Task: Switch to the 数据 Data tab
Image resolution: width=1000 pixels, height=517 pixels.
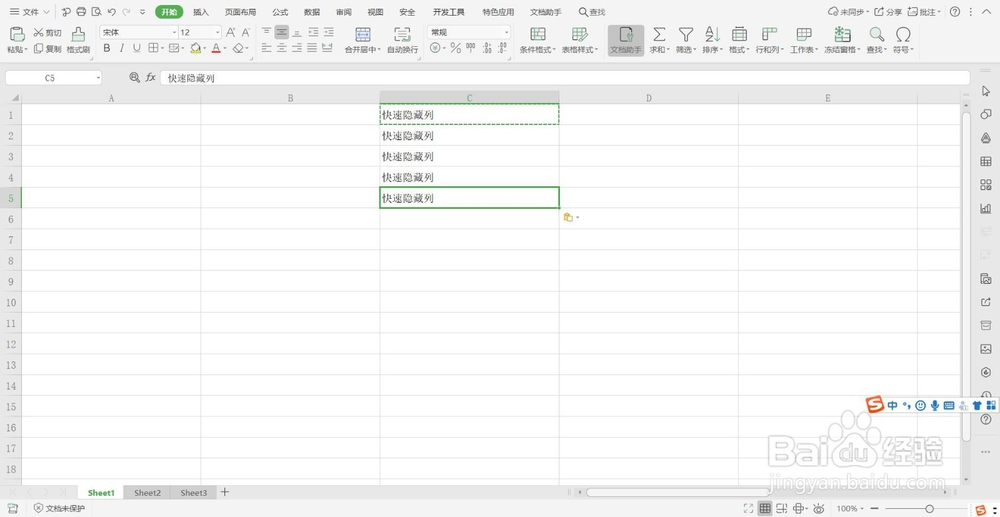Action: point(312,12)
